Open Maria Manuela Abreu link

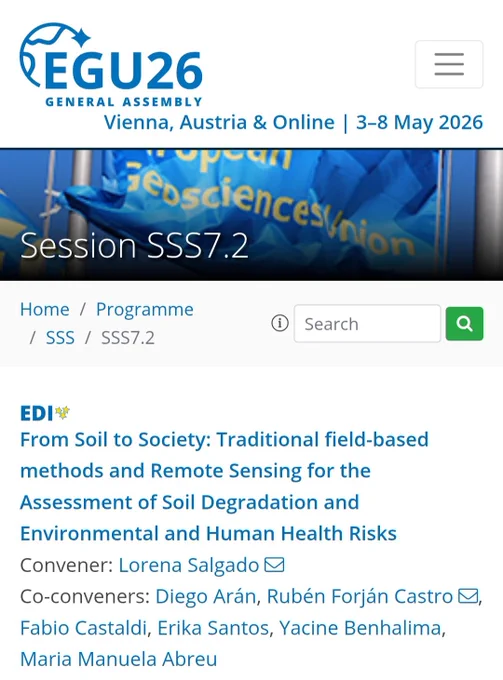point(118,659)
